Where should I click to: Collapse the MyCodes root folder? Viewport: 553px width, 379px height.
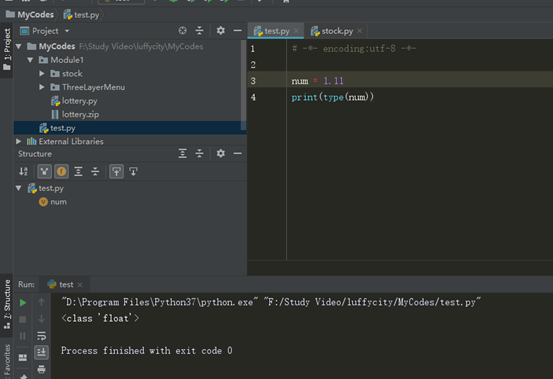coord(19,46)
